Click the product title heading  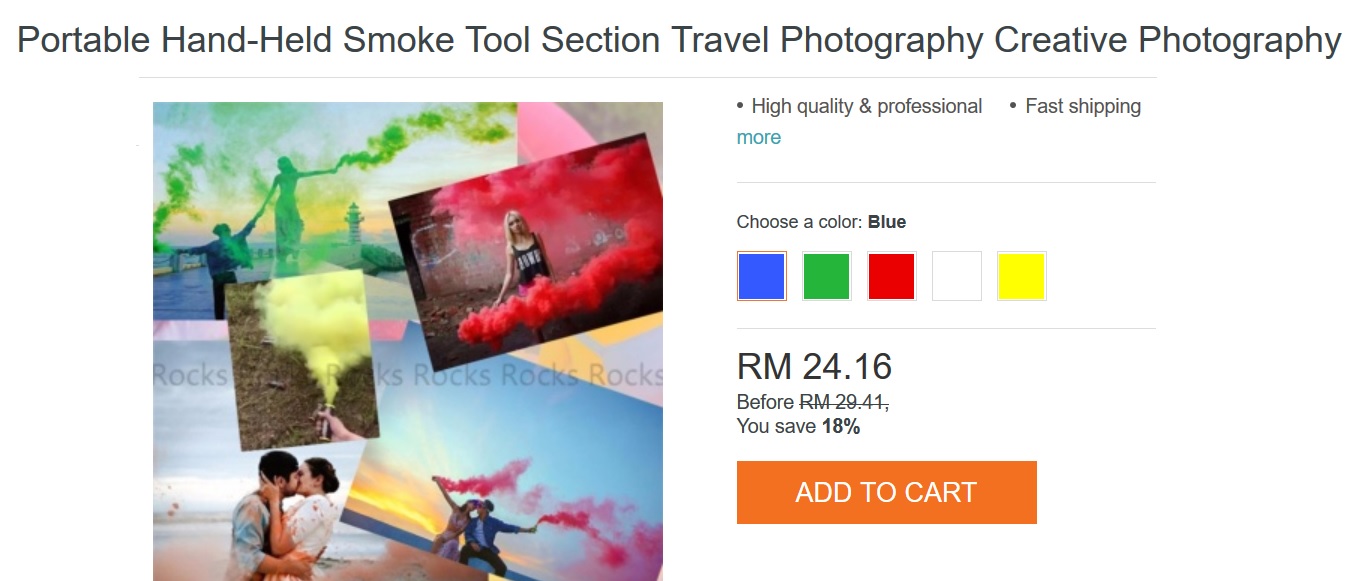click(x=679, y=40)
